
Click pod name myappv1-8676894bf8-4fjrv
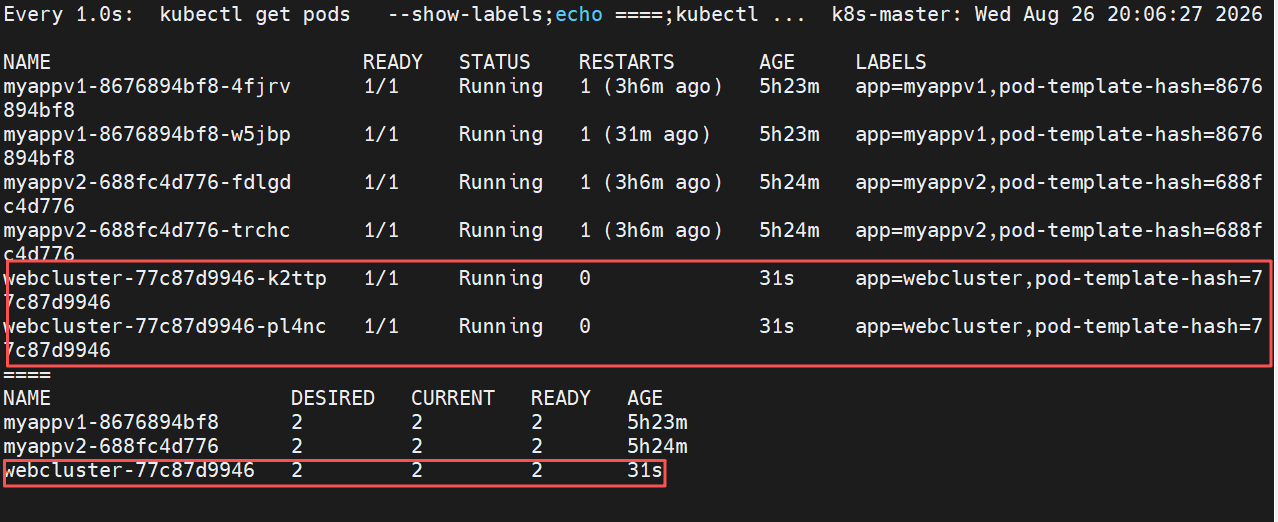point(147,87)
